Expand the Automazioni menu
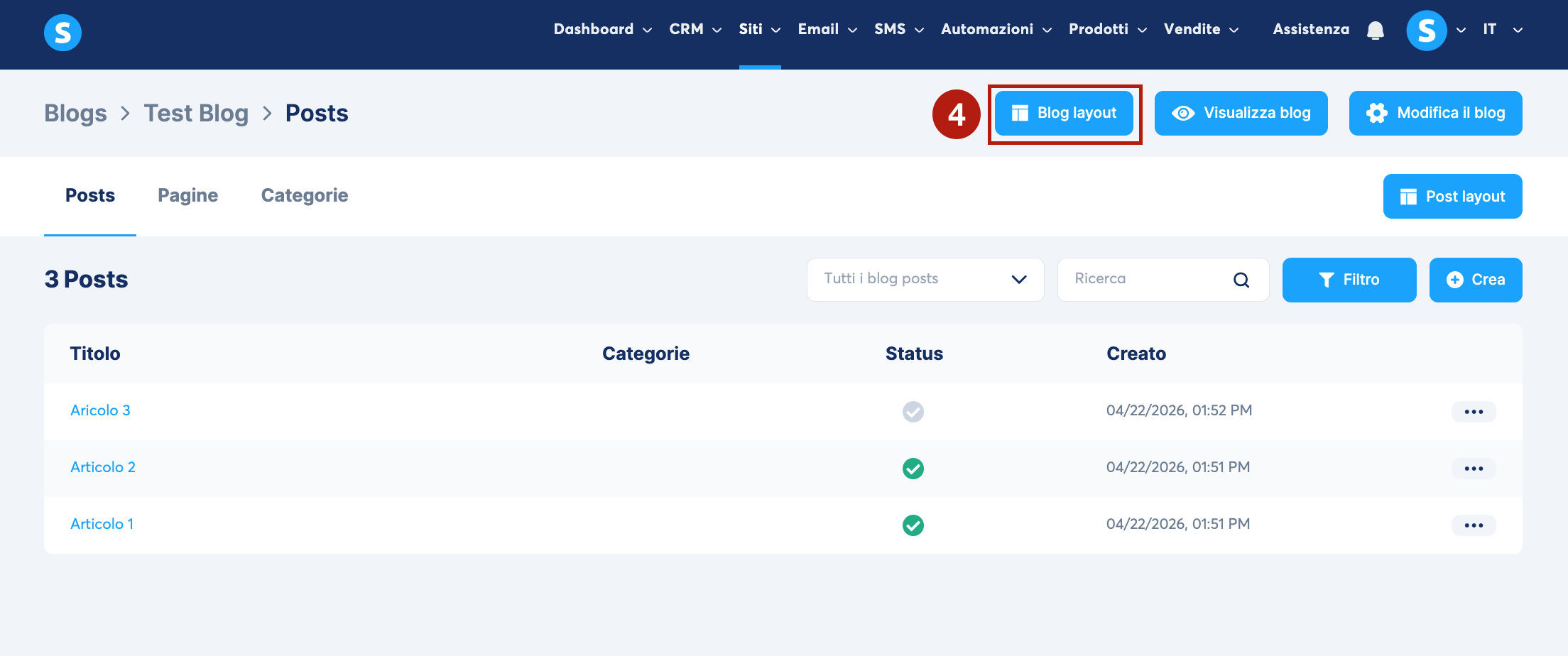Viewport: 1568px width, 656px height. pyautogui.click(x=996, y=30)
